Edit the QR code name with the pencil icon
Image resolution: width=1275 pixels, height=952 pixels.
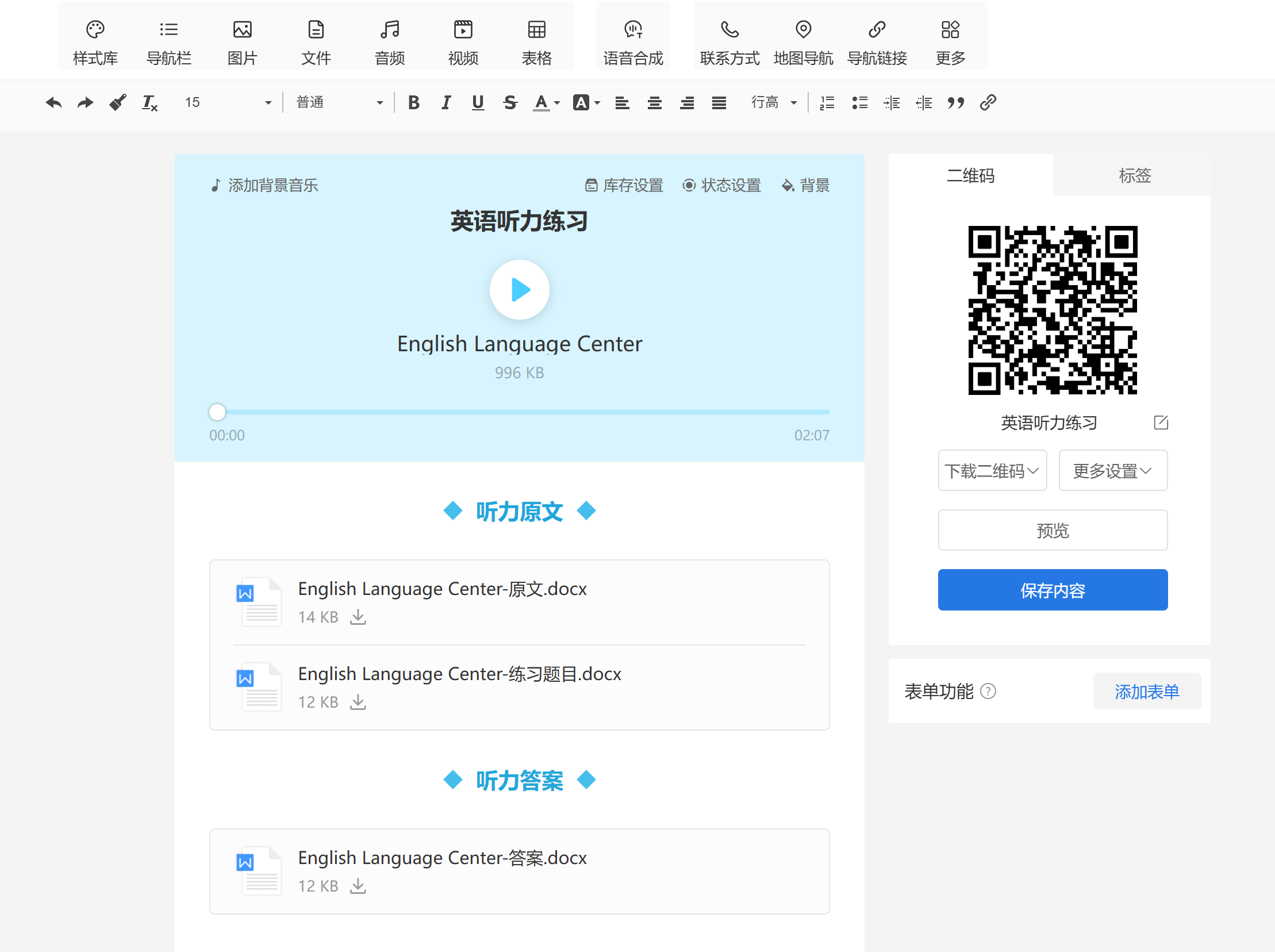pyautogui.click(x=1161, y=423)
